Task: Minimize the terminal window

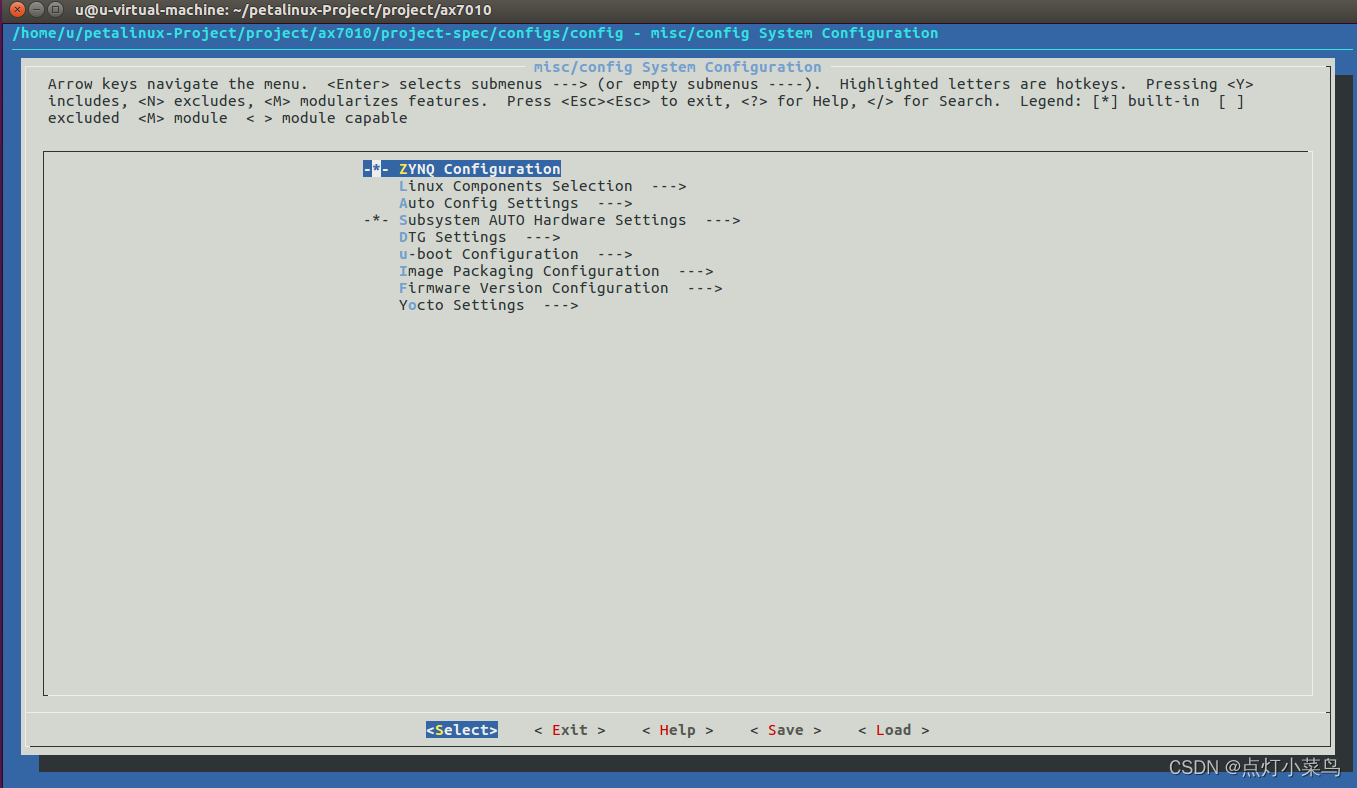Action: pyautogui.click(x=36, y=10)
